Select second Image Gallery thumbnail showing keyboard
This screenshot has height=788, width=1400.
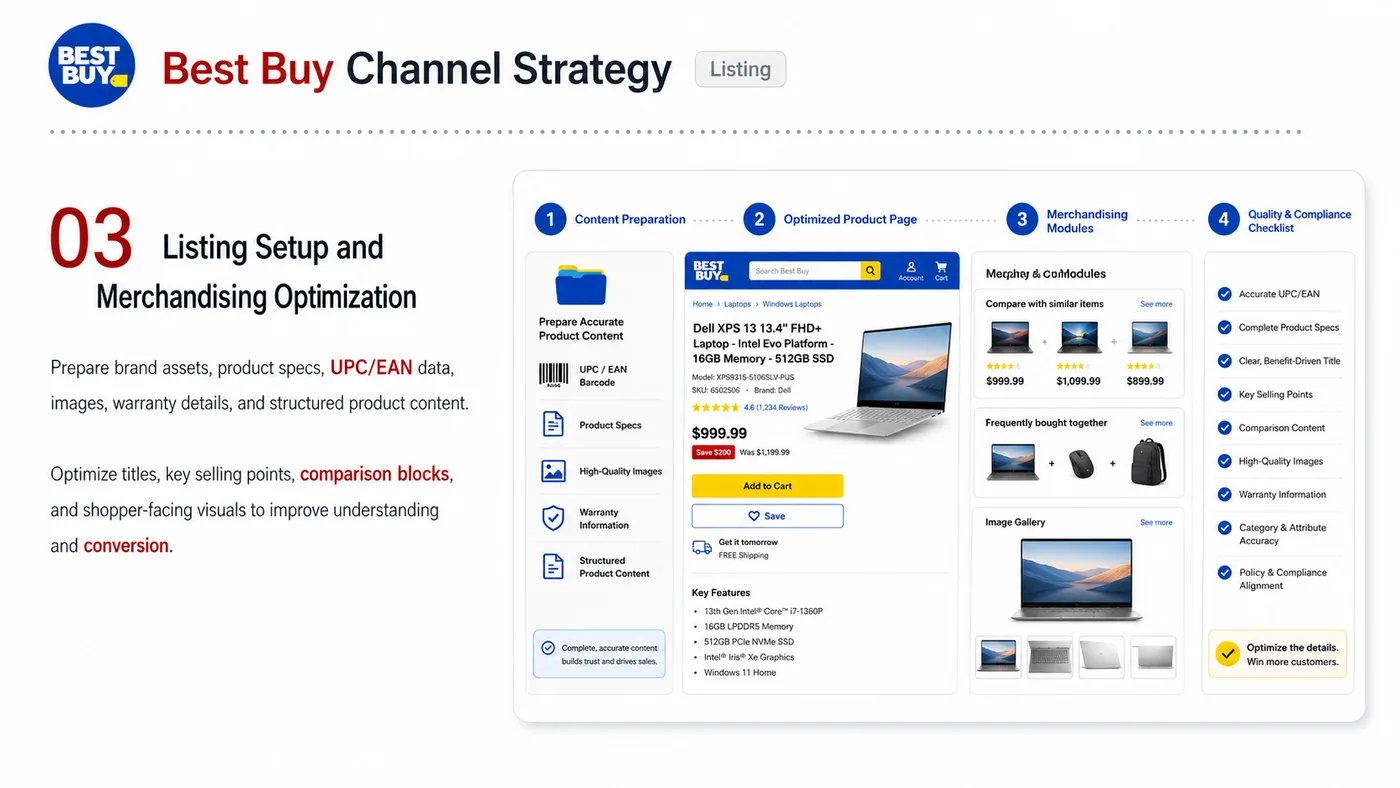click(1050, 657)
